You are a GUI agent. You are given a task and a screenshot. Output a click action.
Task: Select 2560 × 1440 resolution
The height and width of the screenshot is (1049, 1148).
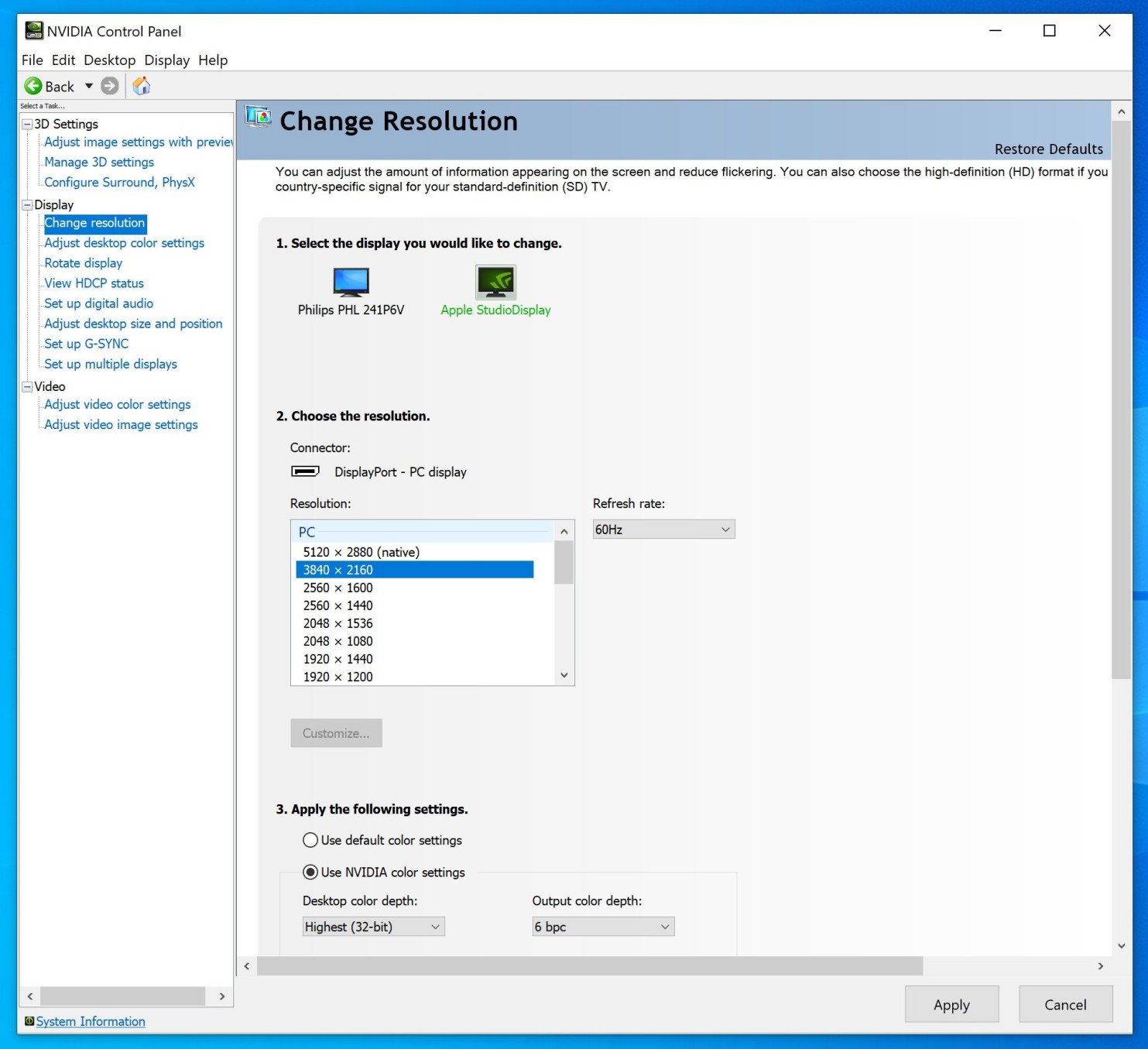pyautogui.click(x=415, y=605)
